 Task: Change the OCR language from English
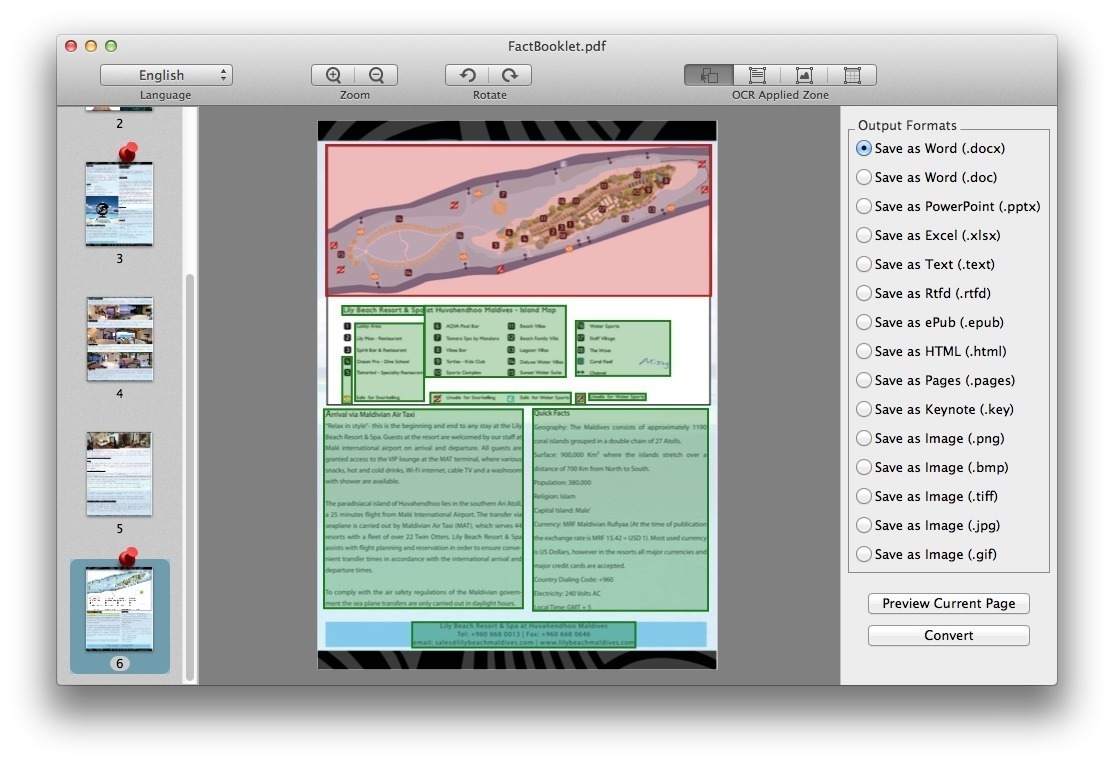point(166,74)
